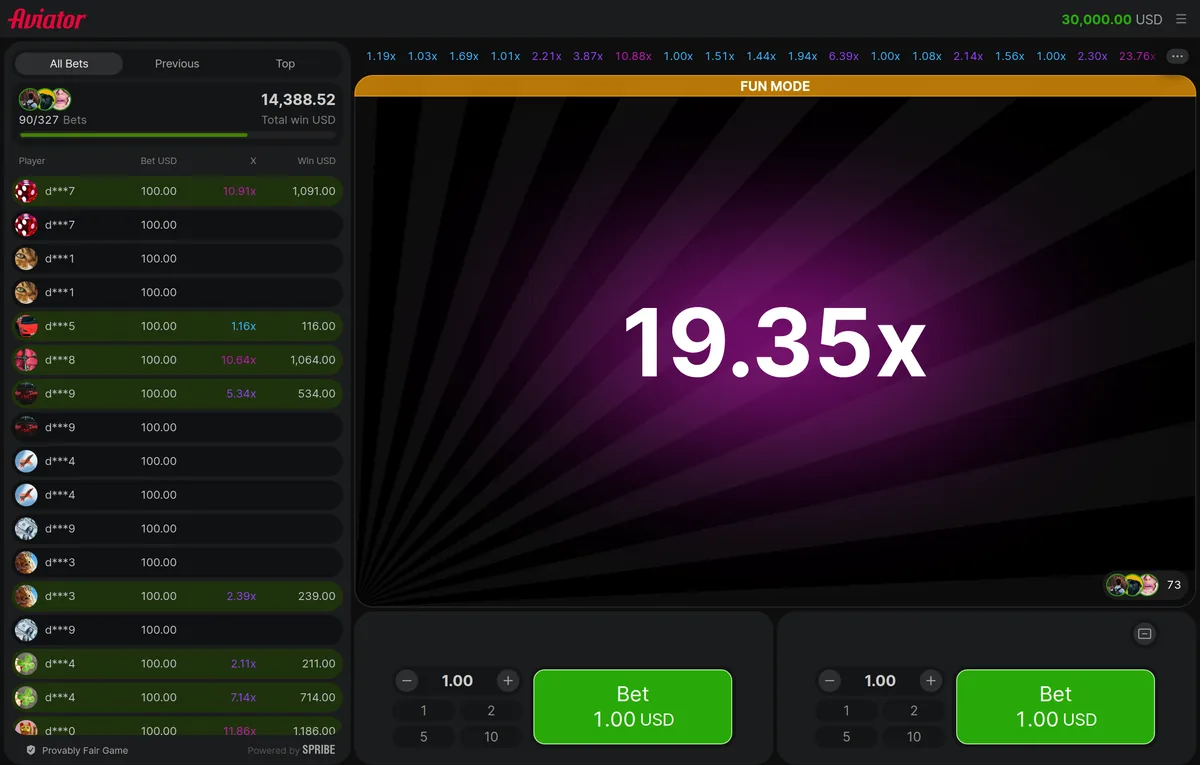Open round result 1.03x in history
Screen dimensions: 1200x765
tap(422, 57)
